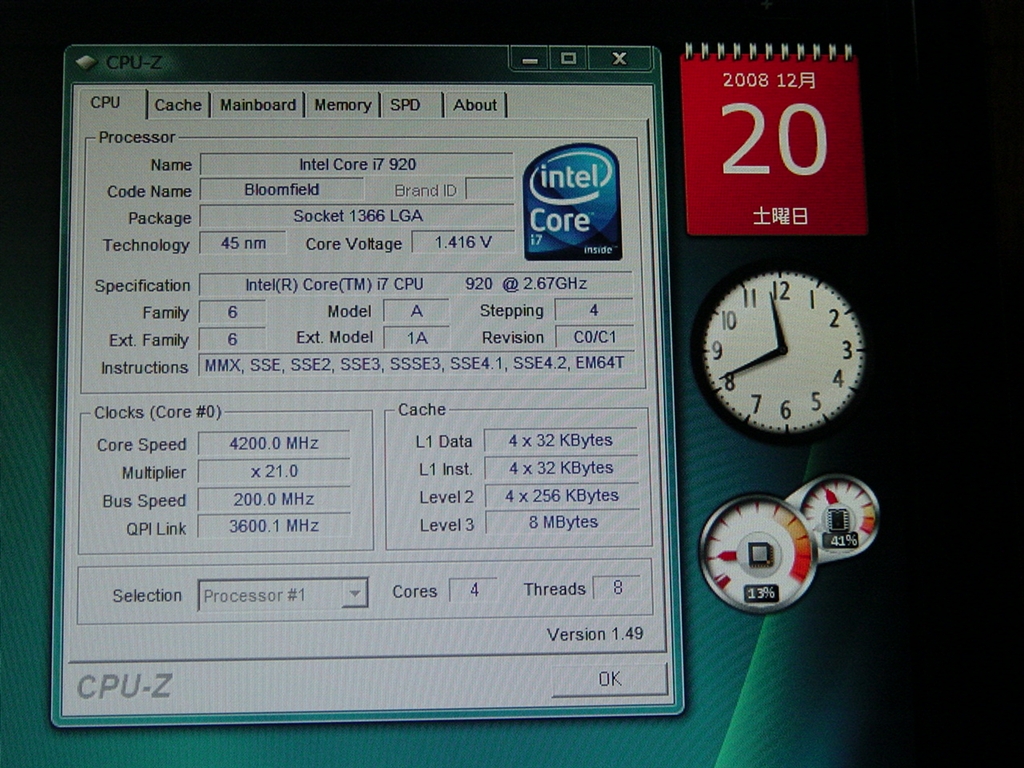Click the 2008 12月 text on calendar
Screen dimensions: 1024x768
769,80
